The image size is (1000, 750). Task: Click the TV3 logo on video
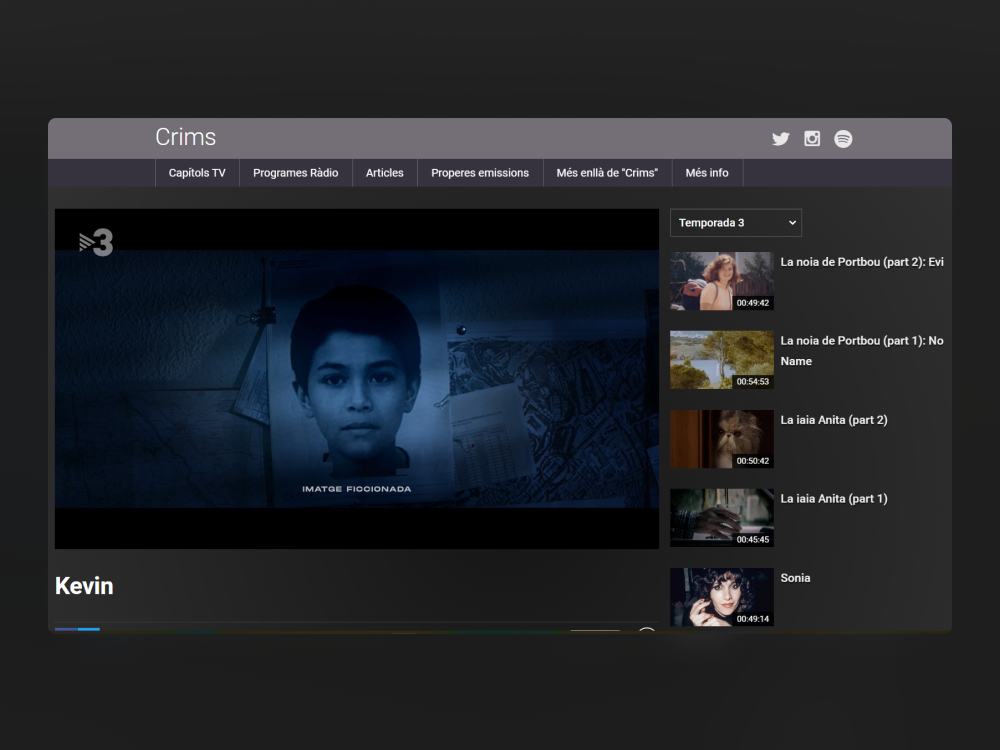(96, 242)
